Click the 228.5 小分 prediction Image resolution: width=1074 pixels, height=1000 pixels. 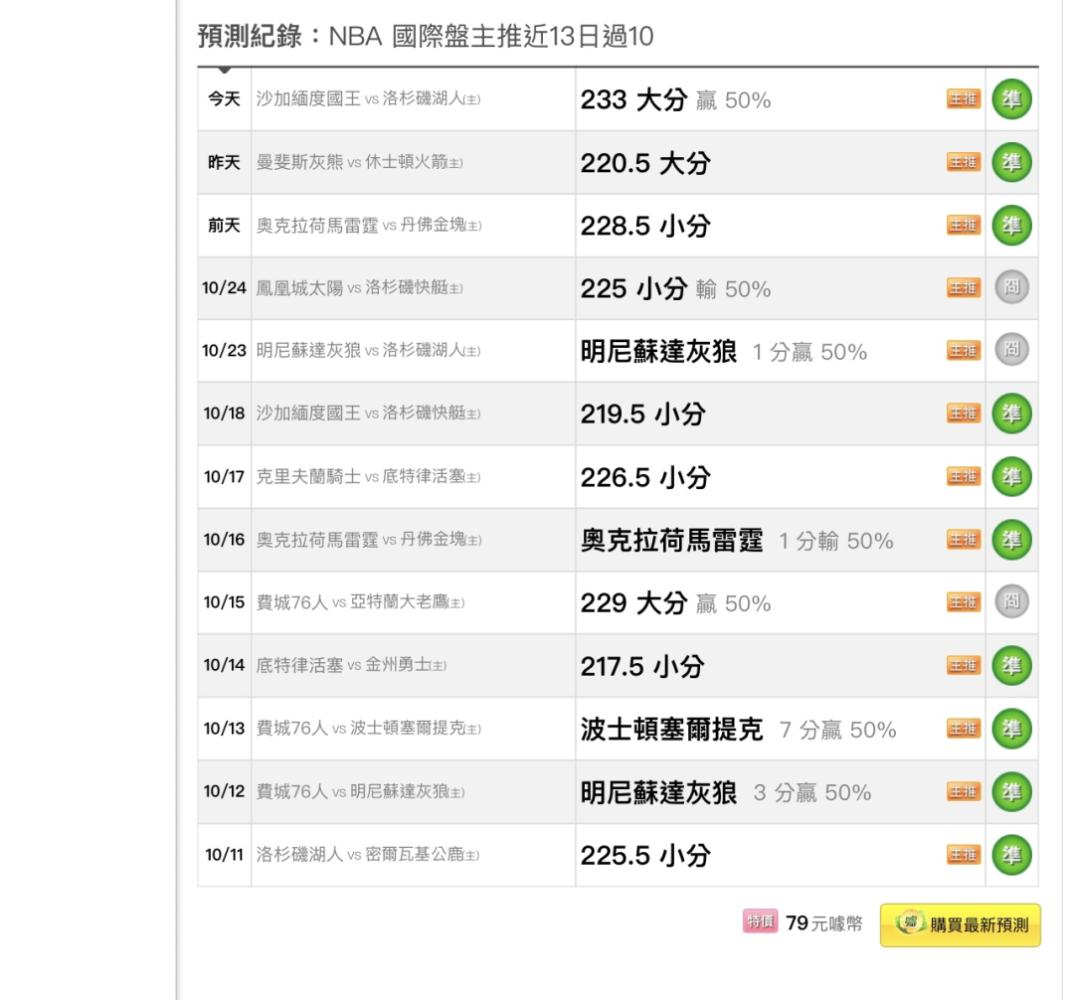[646, 226]
